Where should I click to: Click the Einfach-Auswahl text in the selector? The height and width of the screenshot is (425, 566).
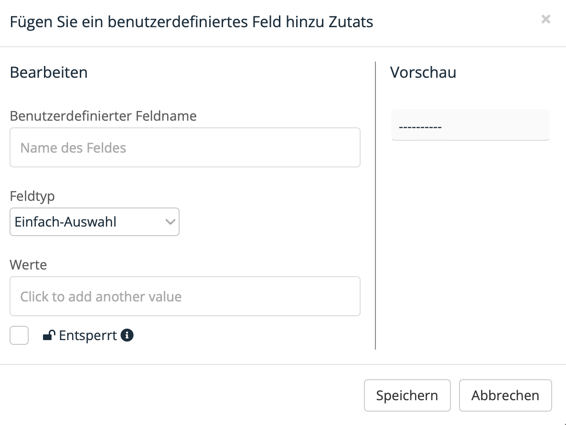(x=65, y=222)
